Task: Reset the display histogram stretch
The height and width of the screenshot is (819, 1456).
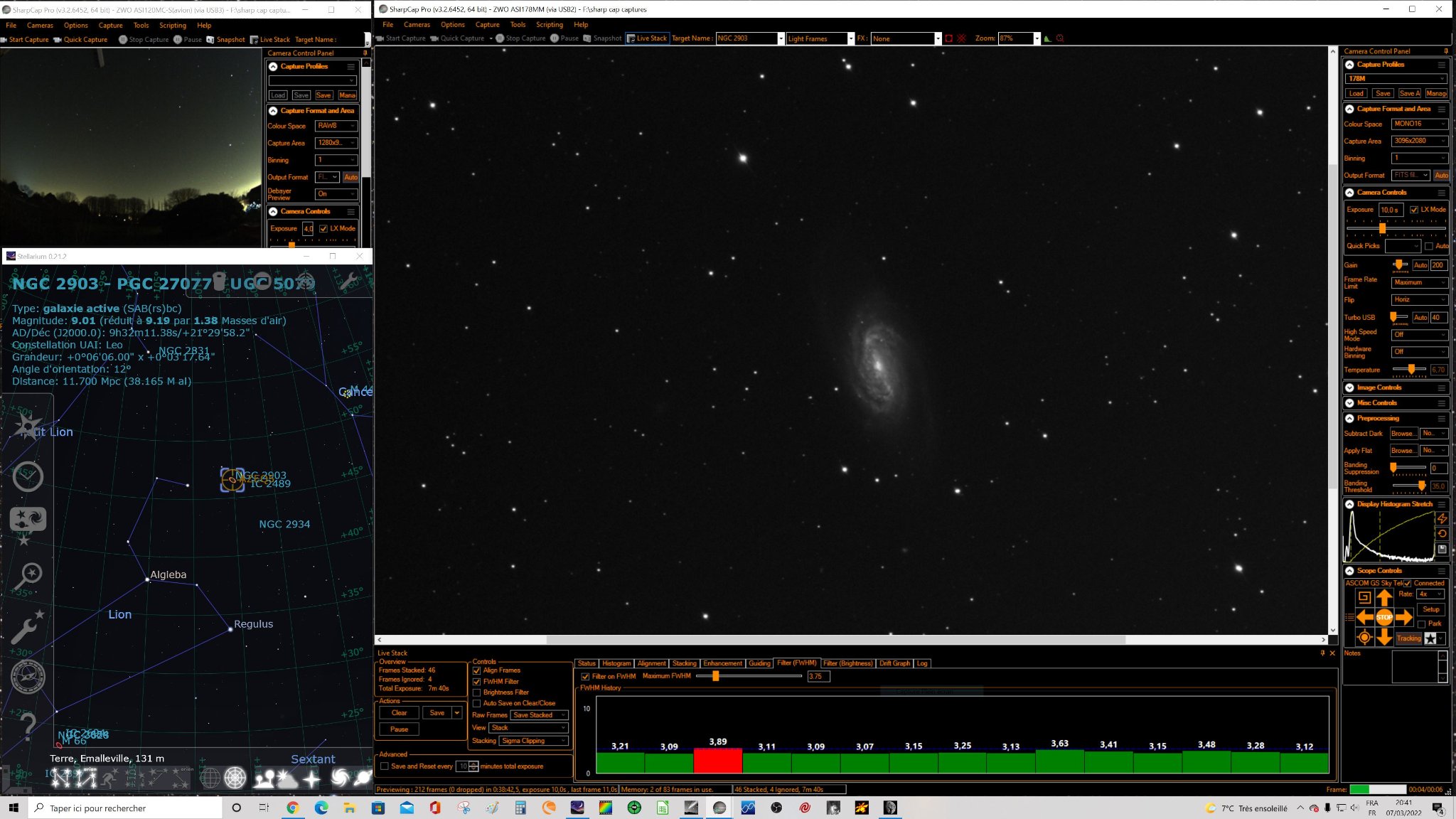Action: point(1442,534)
